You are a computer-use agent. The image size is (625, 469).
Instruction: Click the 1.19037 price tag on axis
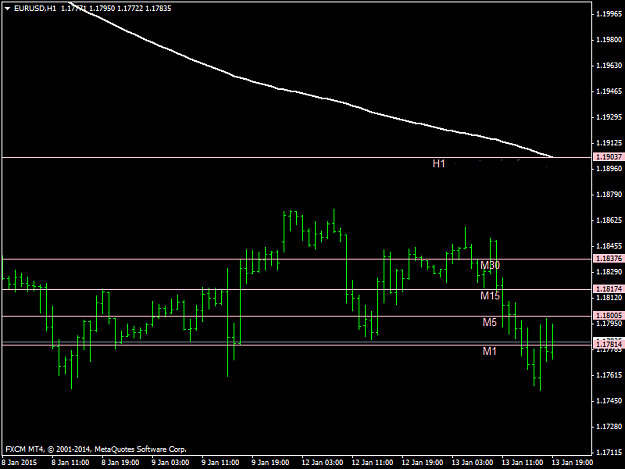point(609,157)
